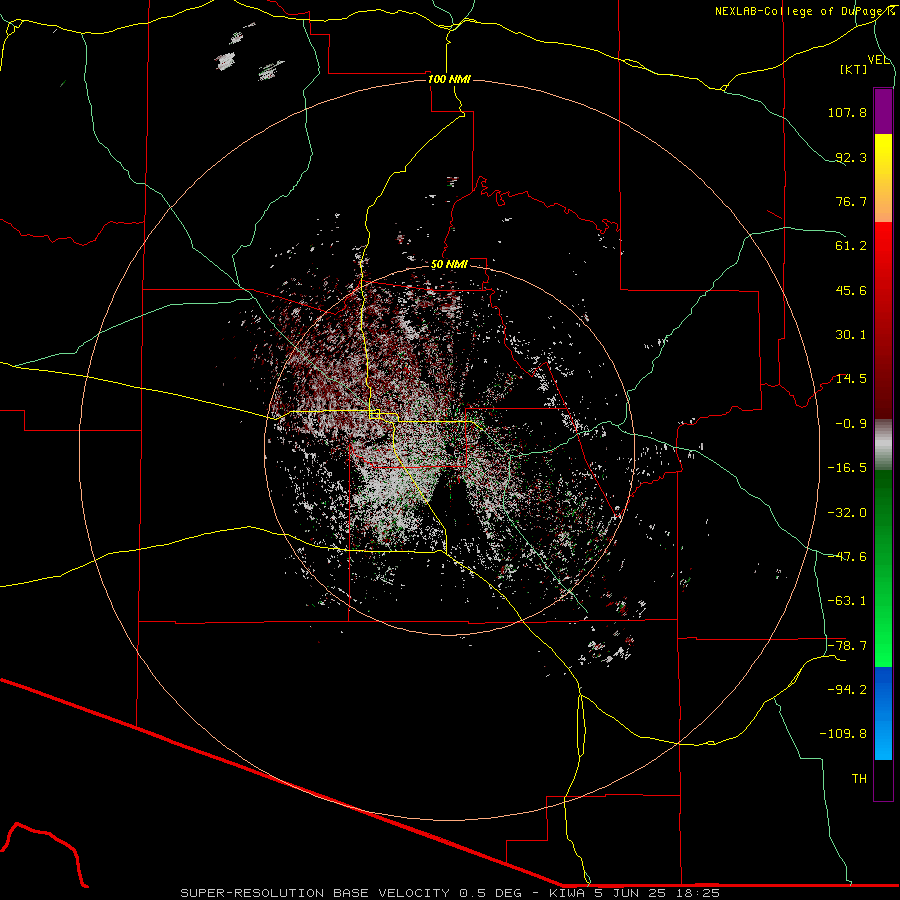The image size is (900, 900).
Task: Click the -94.2 velocity scale value
Action: pos(847,689)
